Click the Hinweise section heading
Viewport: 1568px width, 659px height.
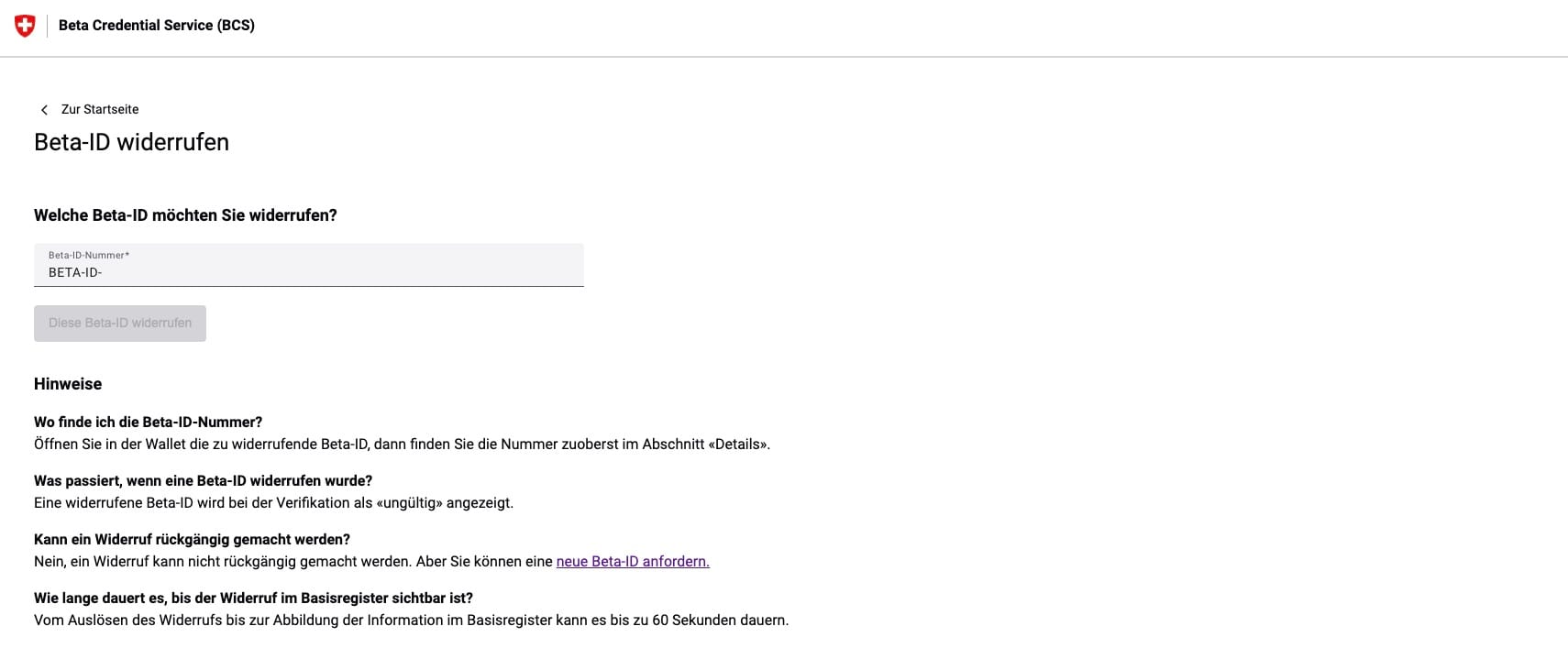[68, 384]
